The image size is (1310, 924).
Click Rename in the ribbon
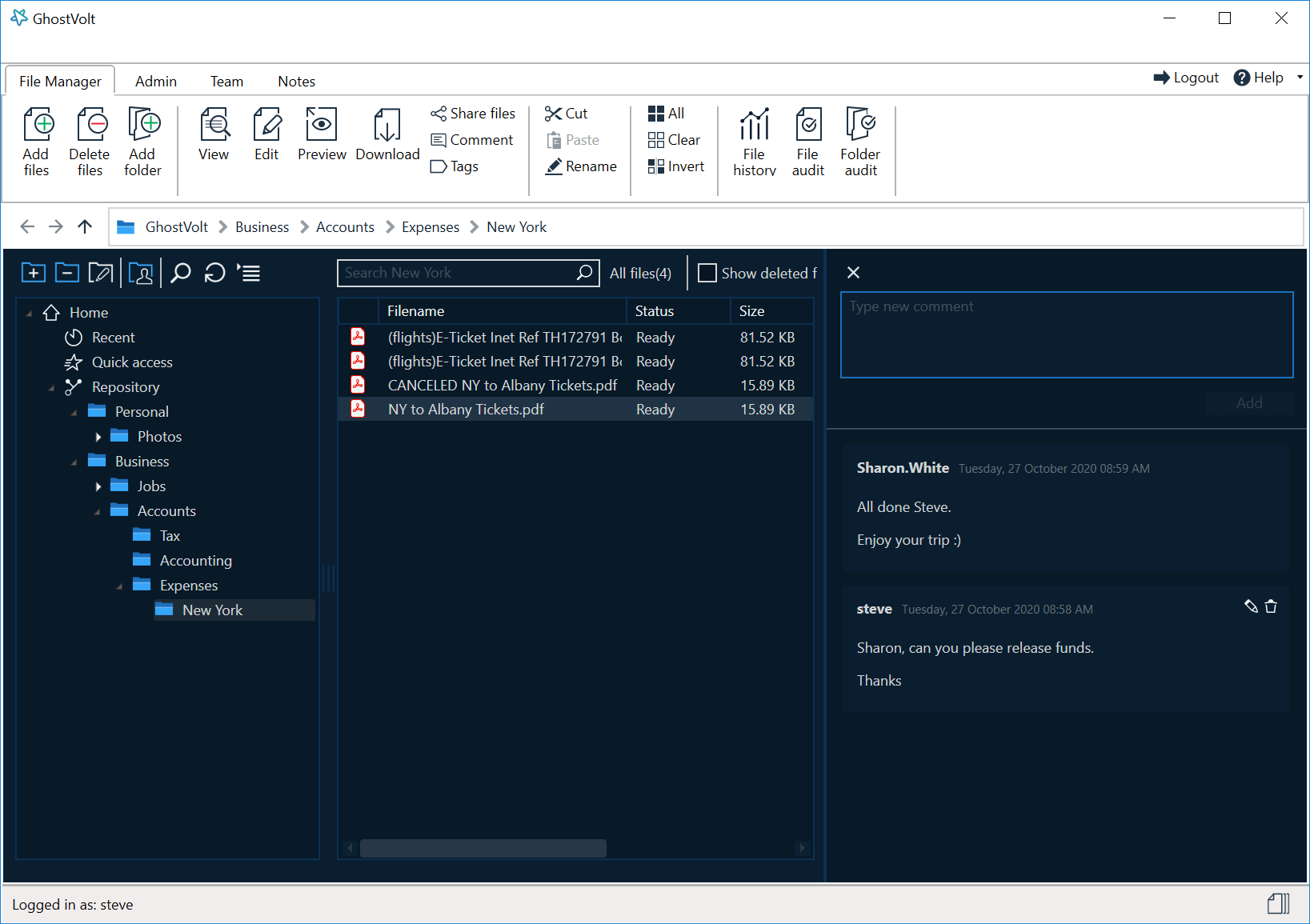pos(581,166)
